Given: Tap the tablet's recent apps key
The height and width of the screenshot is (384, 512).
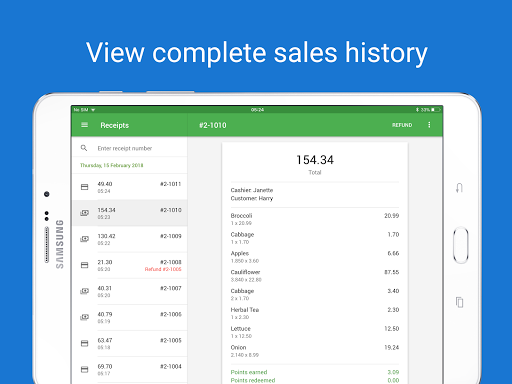Looking at the screenshot, I should [459, 302].
